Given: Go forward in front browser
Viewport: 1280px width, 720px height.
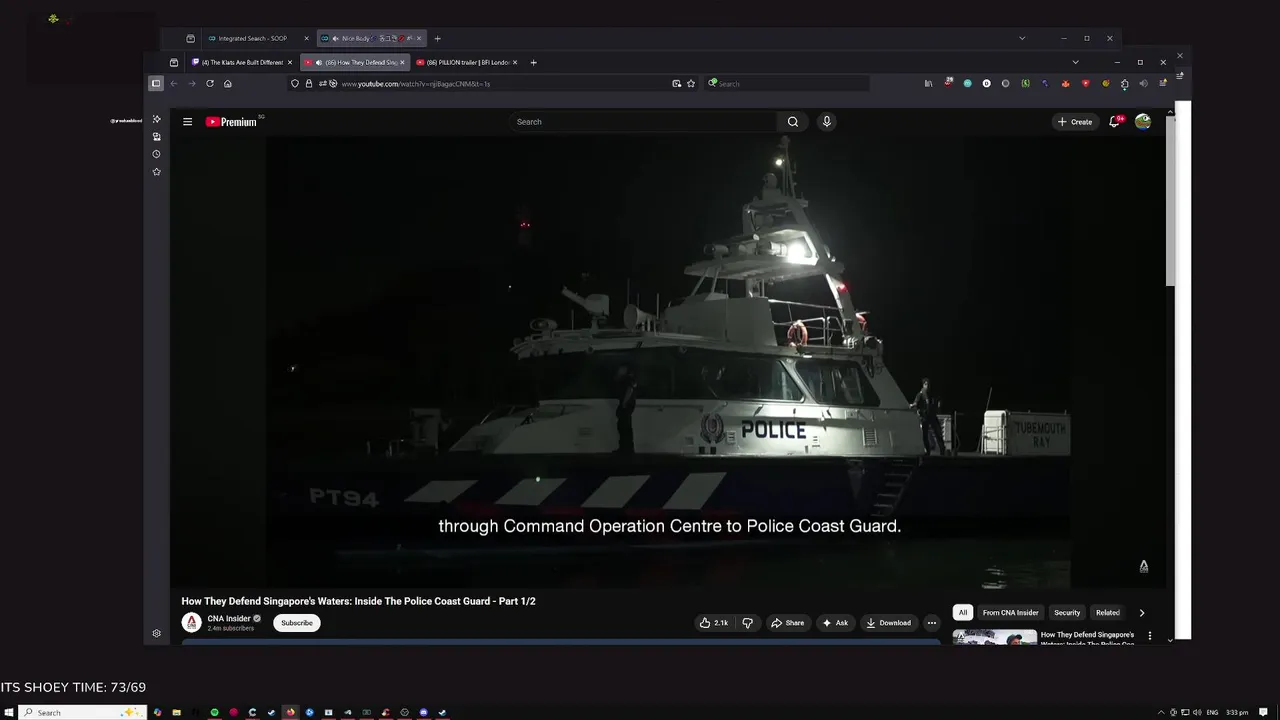Looking at the screenshot, I should pos(192,84).
